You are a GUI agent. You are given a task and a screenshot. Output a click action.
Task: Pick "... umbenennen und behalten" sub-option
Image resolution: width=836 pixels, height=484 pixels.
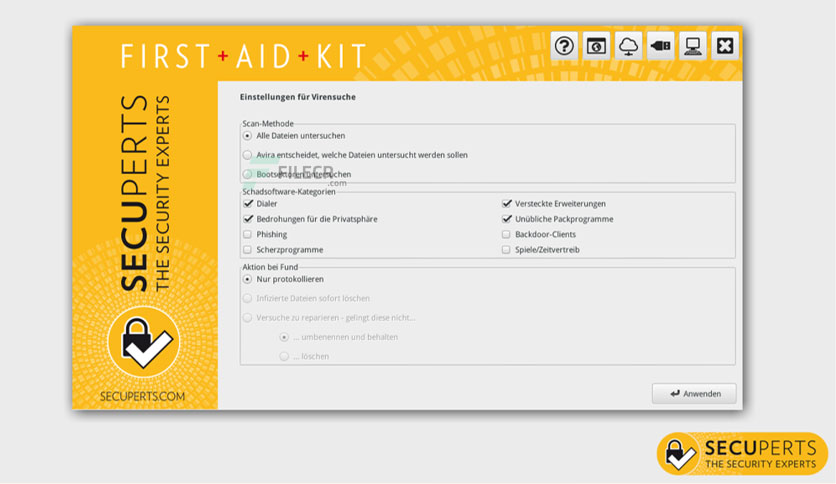coord(284,337)
